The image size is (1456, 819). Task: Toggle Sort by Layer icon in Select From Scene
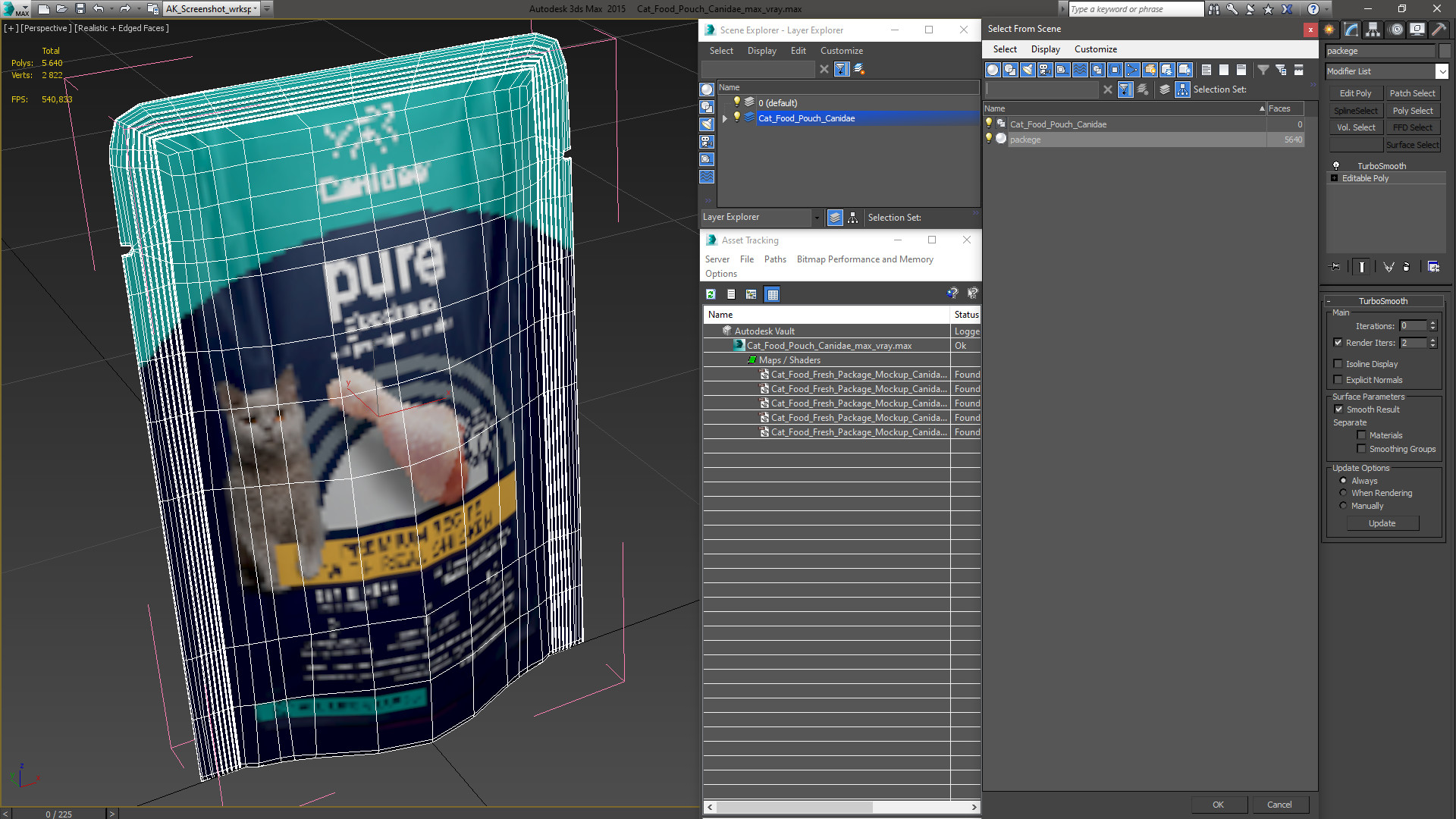tap(1165, 89)
